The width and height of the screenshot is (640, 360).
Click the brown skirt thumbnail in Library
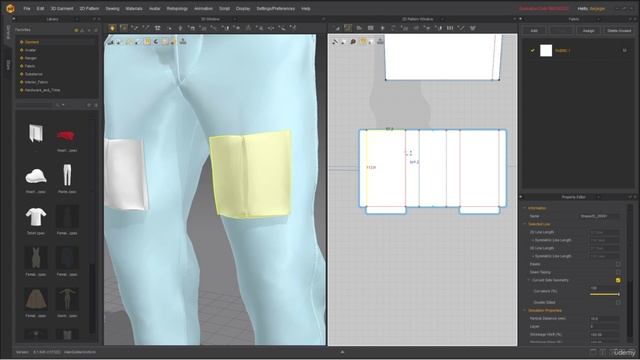(36, 299)
